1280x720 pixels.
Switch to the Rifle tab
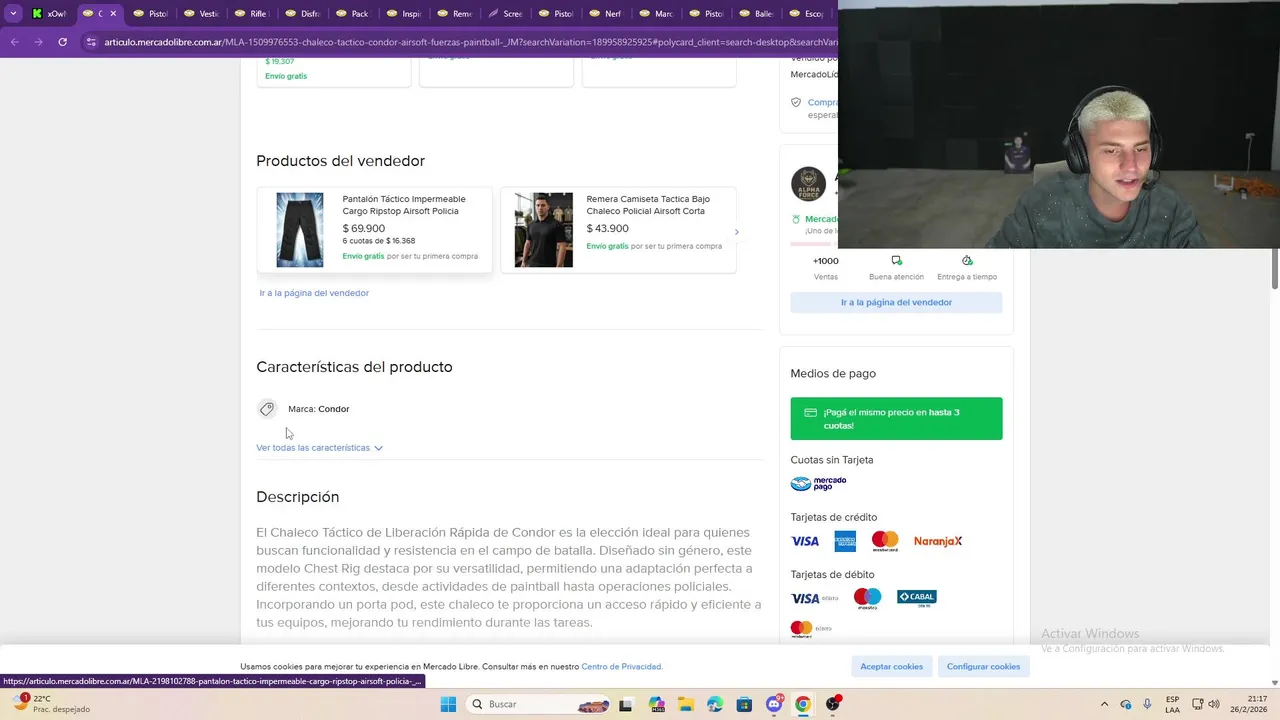point(251,14)
